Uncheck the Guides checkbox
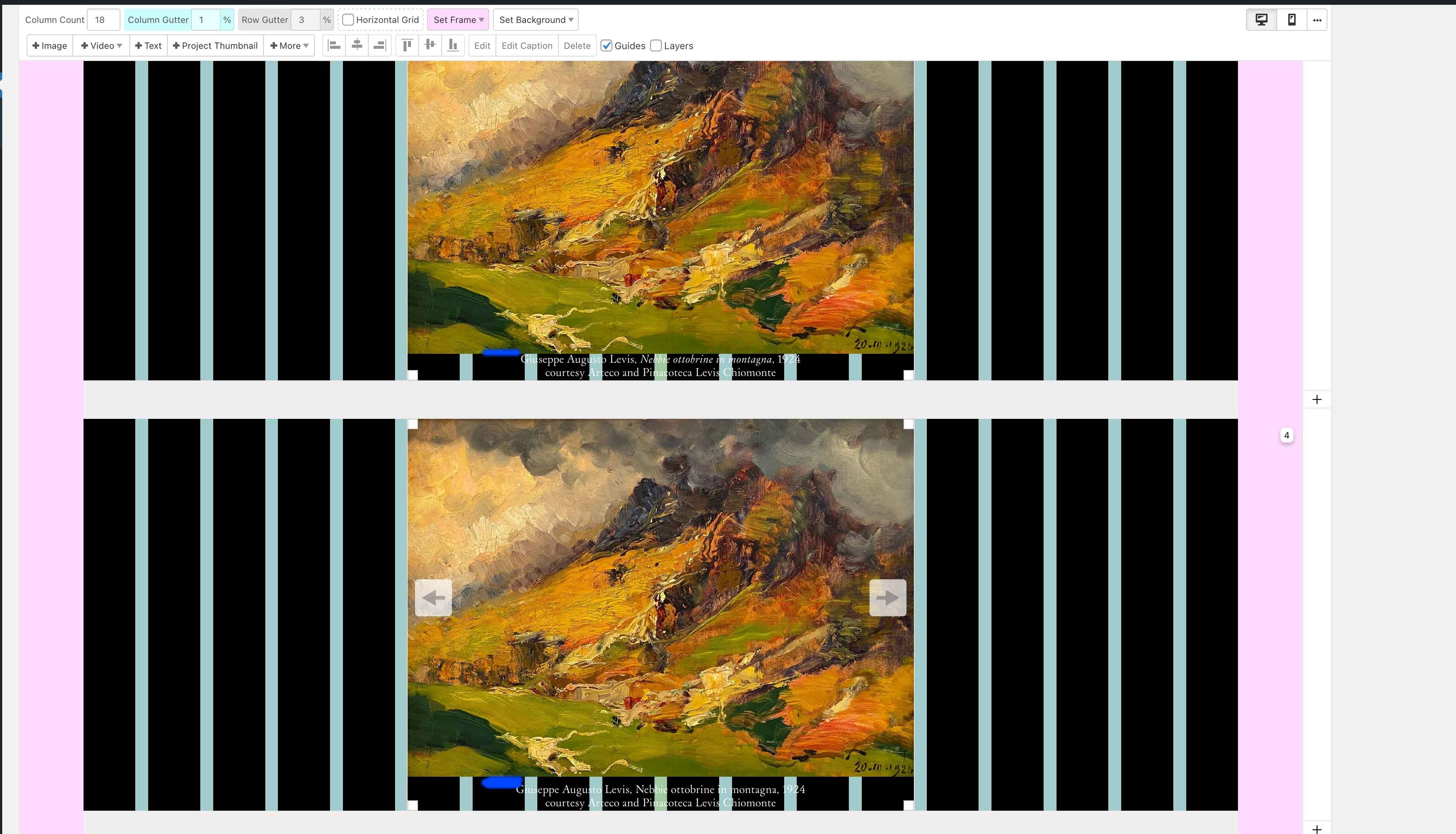1456x834 pixels. (x=606, y=46)
